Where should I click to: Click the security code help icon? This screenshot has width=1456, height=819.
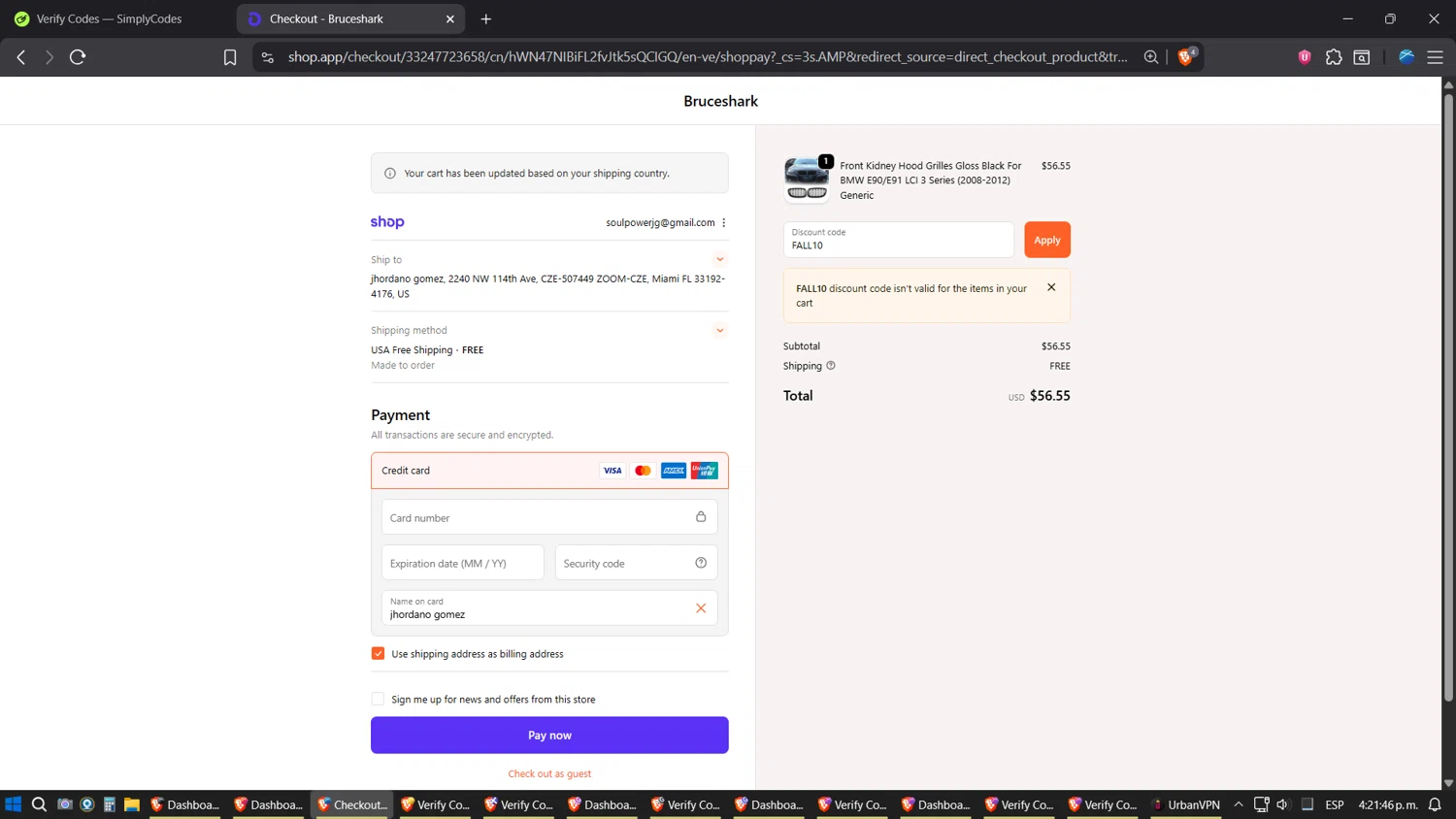701,563
